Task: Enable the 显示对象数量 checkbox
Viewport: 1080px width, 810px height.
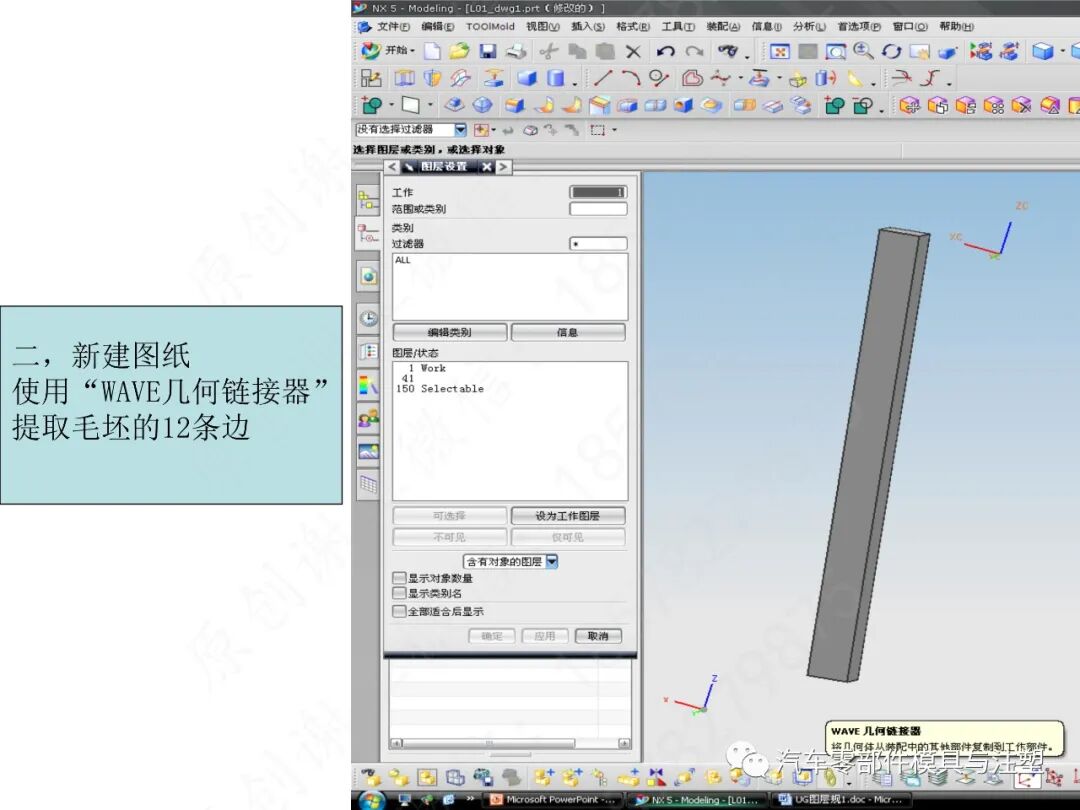Action: coord(399,578)
